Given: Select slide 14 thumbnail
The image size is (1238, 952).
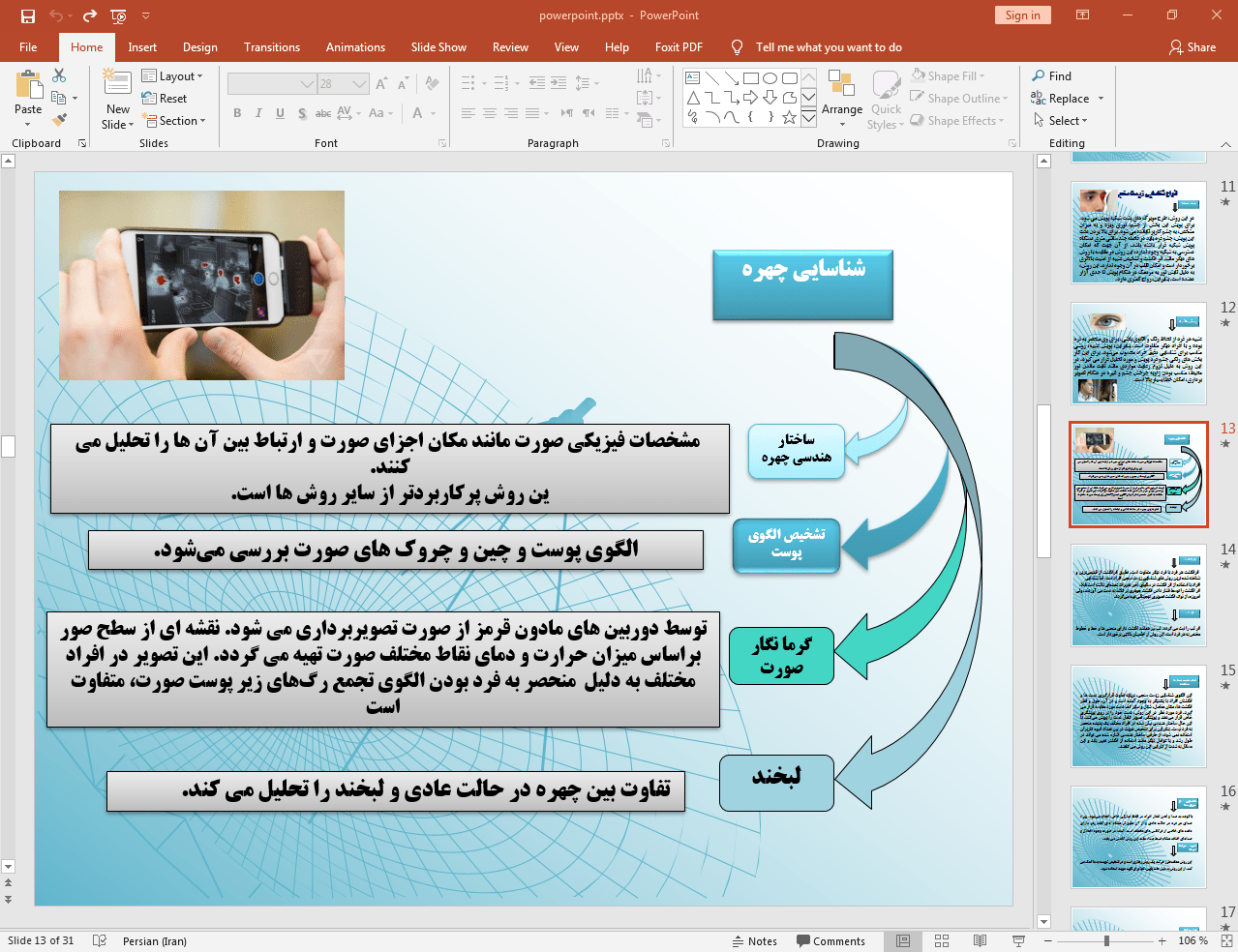Looking at the screenshot, I should click(1138, 596).
